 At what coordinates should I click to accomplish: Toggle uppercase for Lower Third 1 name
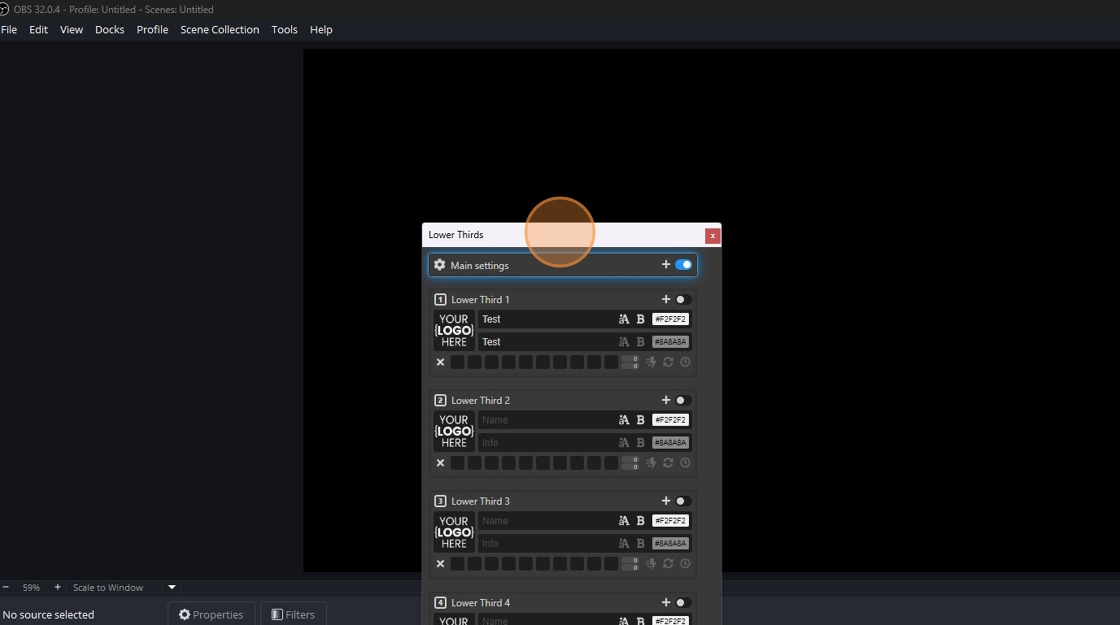click(624, 319)
